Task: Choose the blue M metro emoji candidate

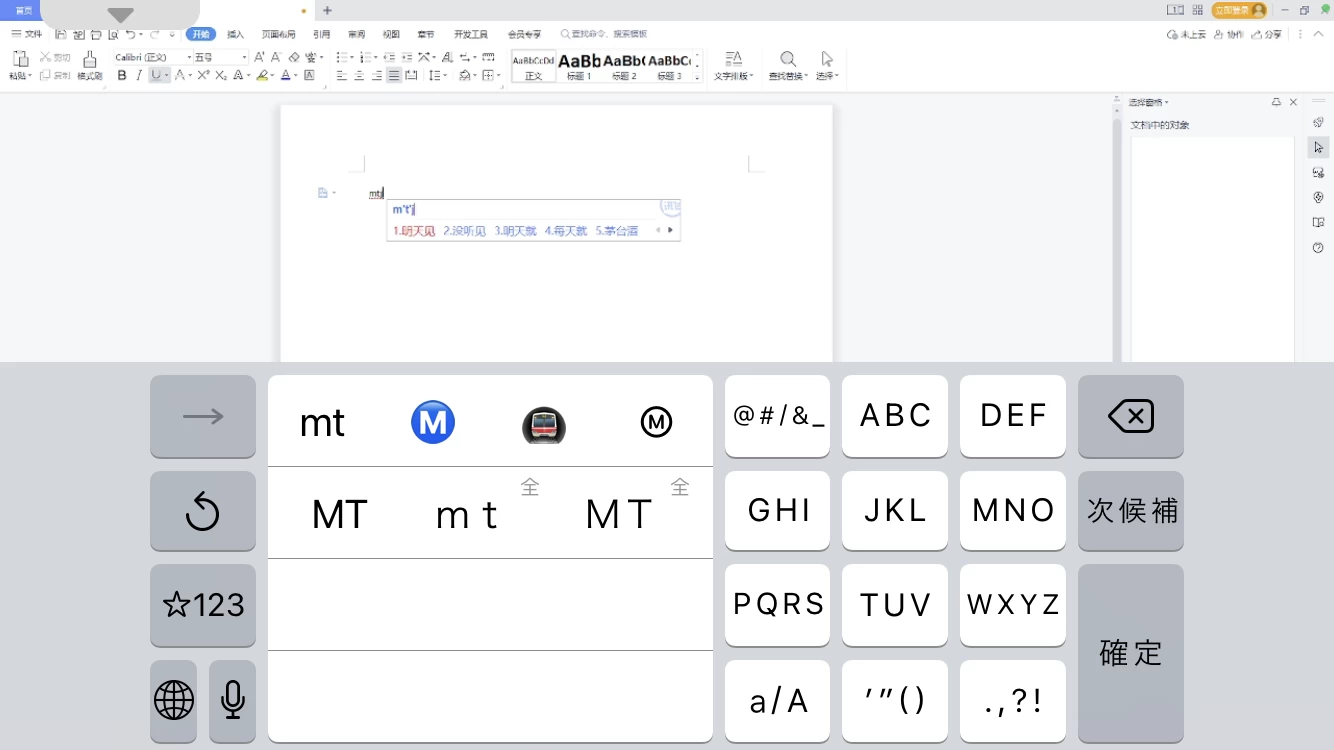Action: 433,423
